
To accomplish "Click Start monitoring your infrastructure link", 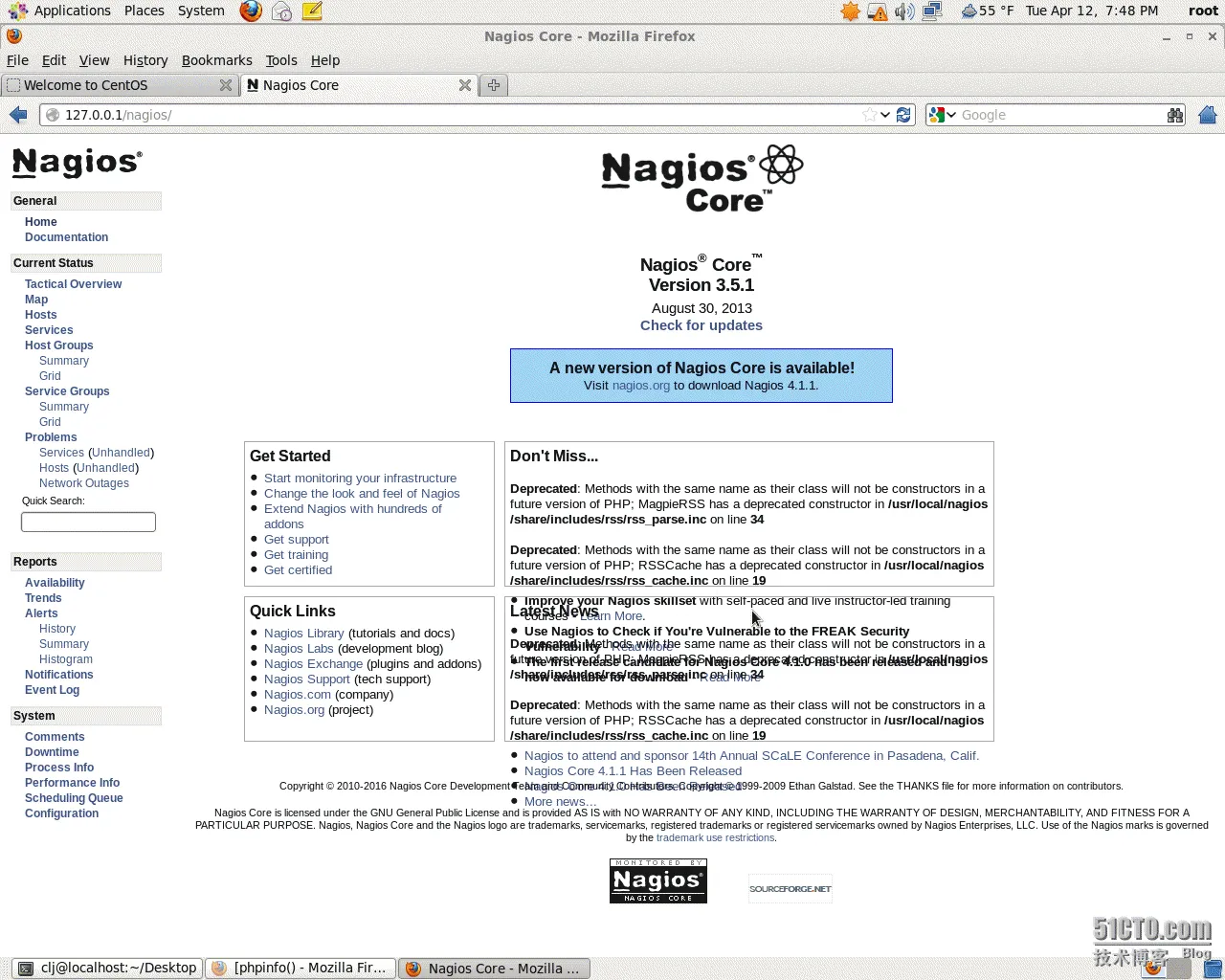I will point(360,479).
